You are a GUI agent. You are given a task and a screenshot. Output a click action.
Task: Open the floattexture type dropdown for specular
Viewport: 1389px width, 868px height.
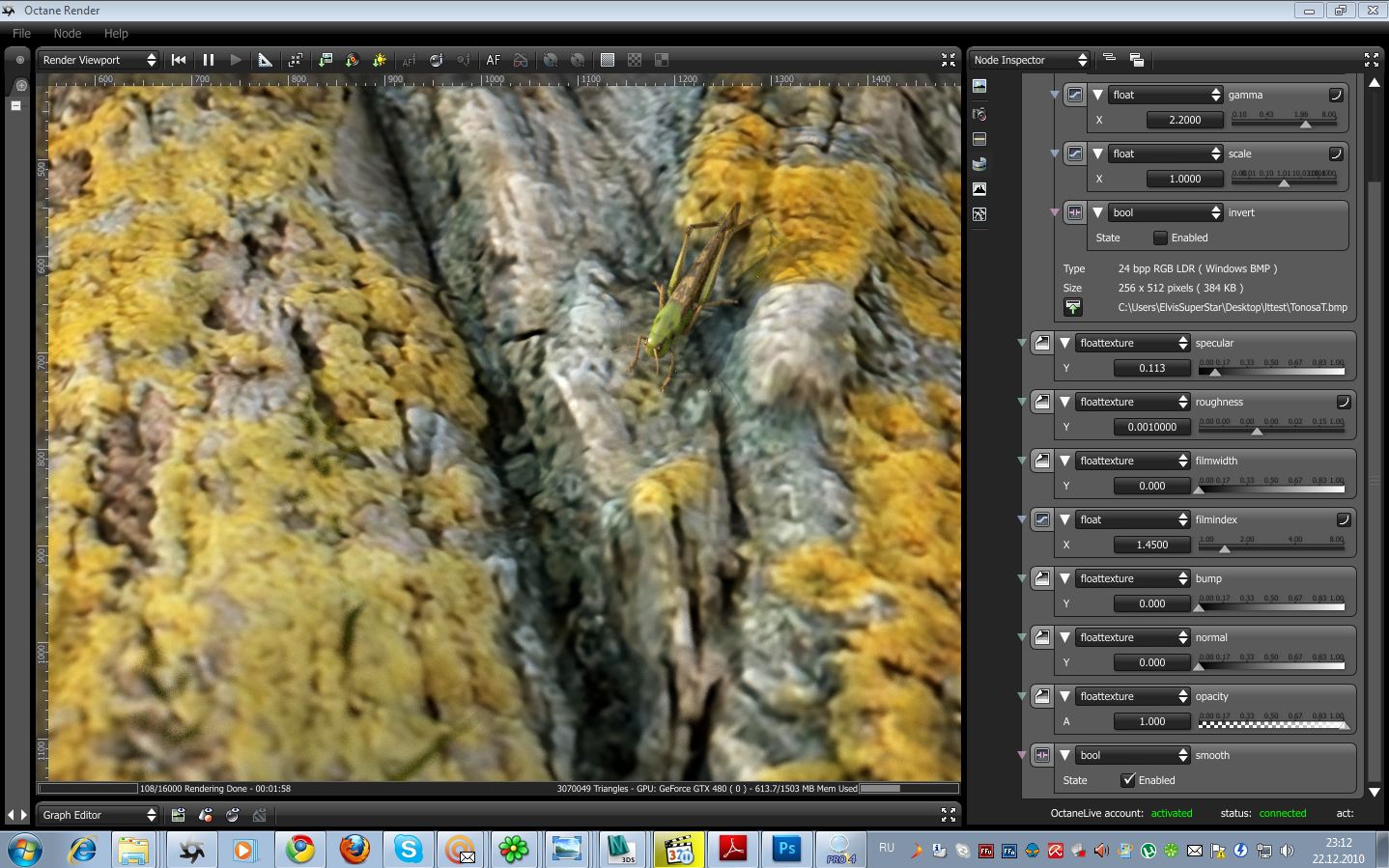1133,343
